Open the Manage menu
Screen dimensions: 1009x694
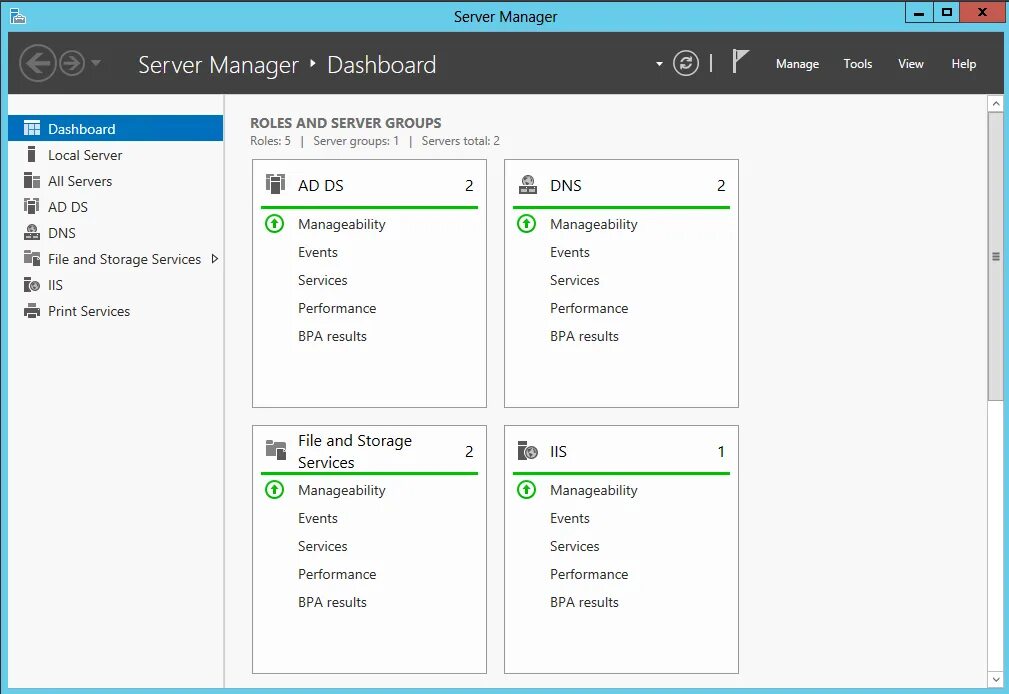click(797, 64)
